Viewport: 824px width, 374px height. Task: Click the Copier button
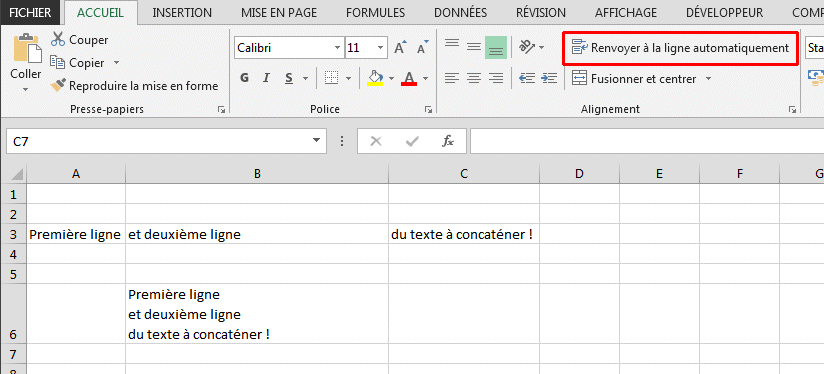point(78,63)
